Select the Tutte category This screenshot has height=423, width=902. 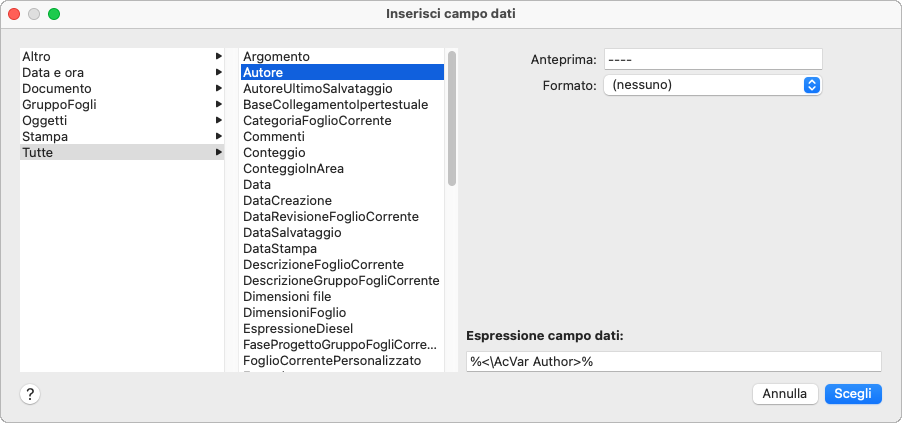pyautogui.click(x=38, y=152)
